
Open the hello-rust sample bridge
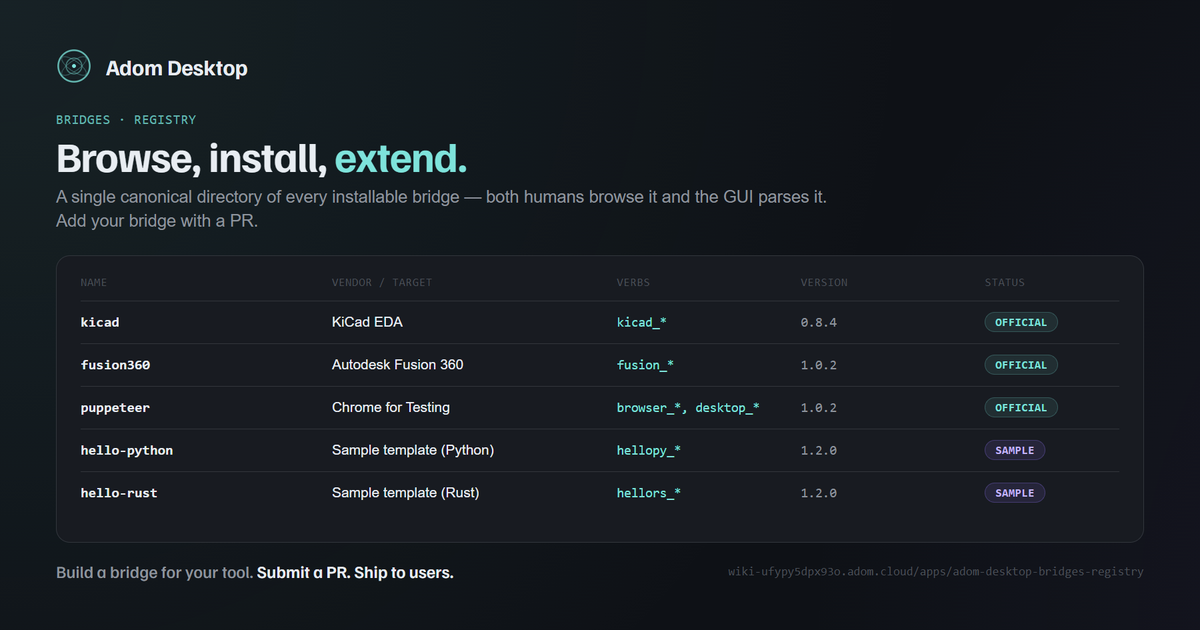pyautogui.click(x=119, y=493)
